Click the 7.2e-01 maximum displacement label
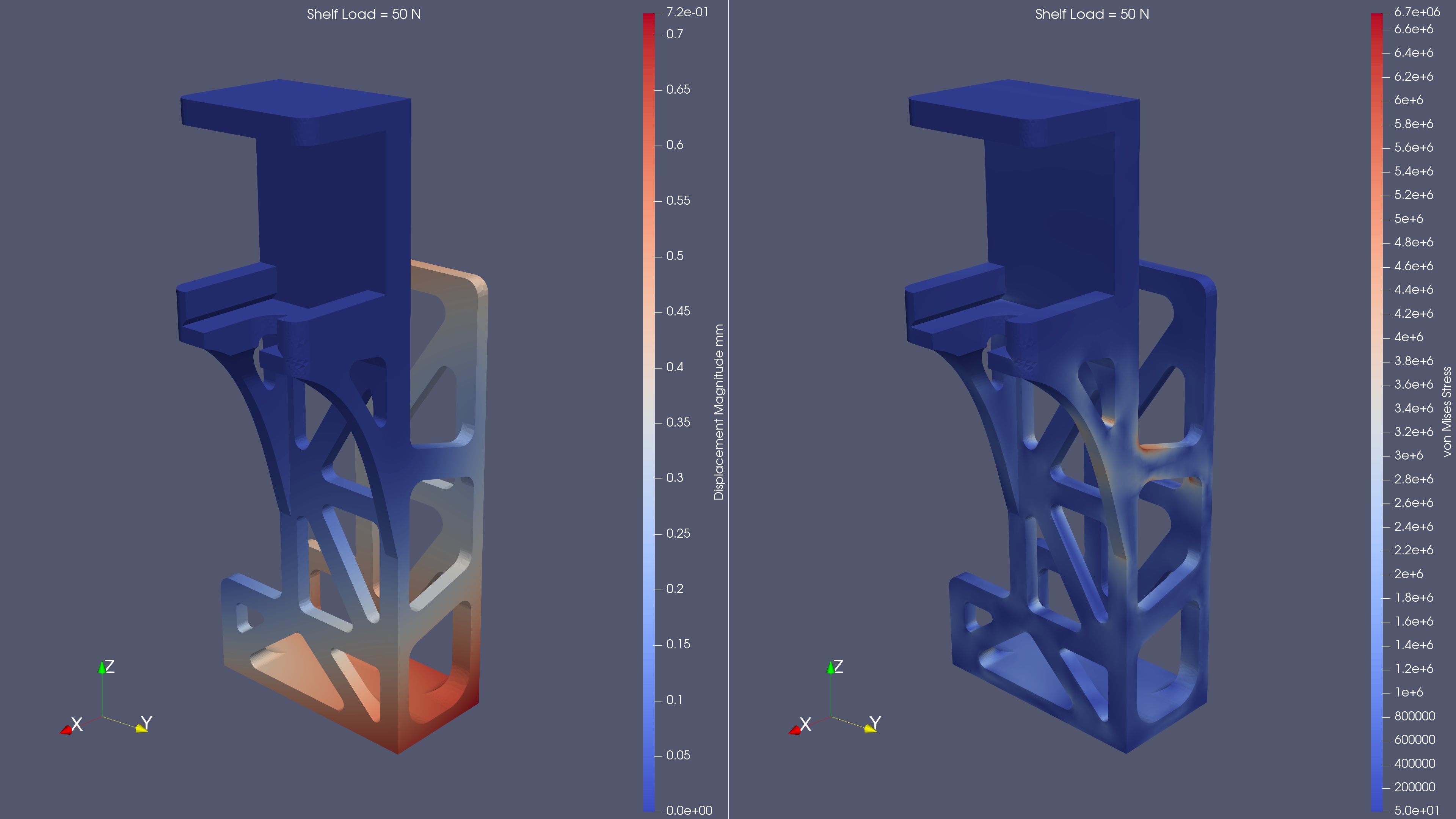Image resolution: width=1456 pixels, height=819 pixels. coord(687,12)
